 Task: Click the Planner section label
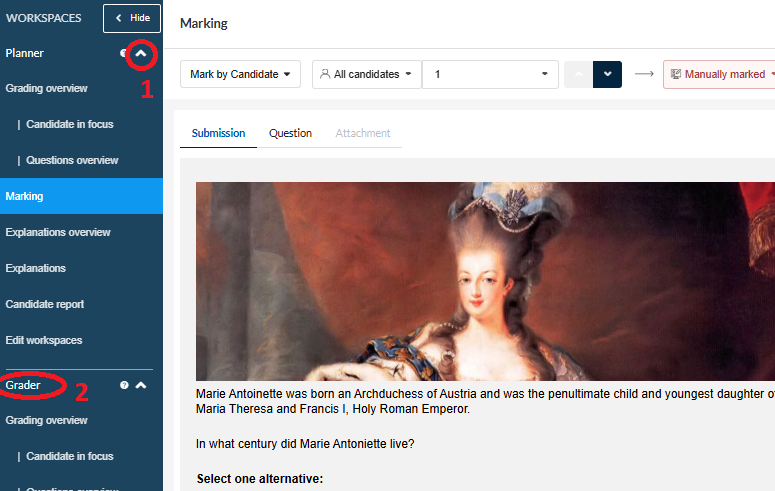(x=25, y=53)
